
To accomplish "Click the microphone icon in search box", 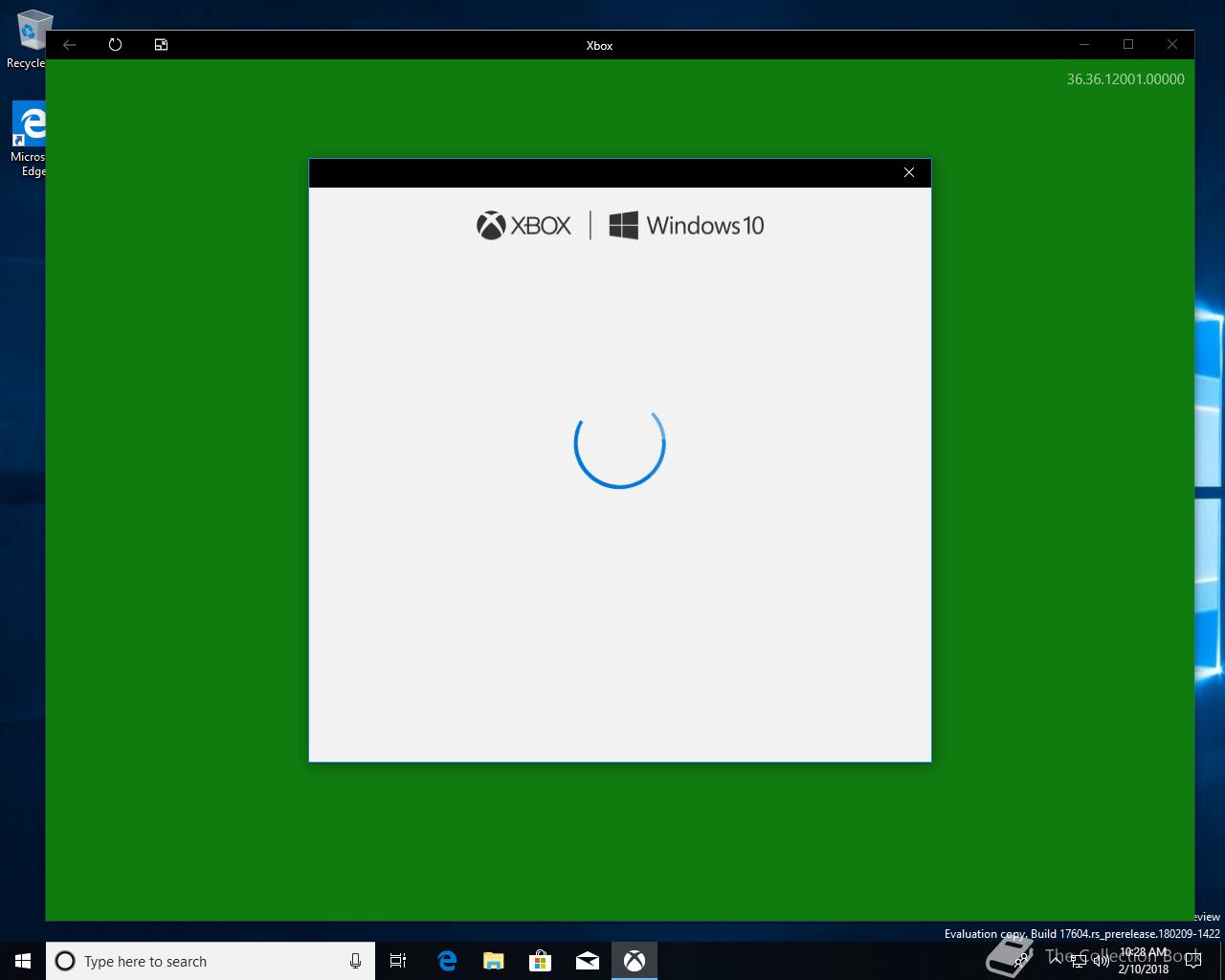I will coord(355,961).
